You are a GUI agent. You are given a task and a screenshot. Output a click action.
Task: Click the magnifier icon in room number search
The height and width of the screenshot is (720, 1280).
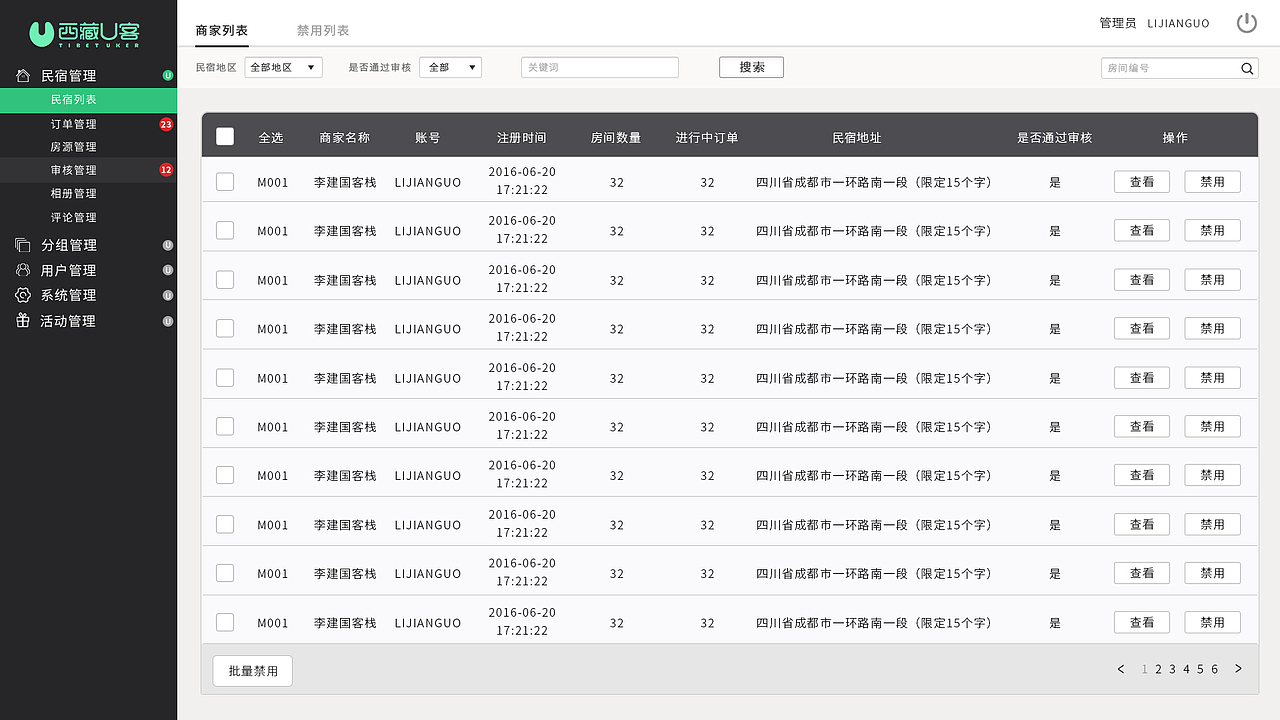(x=1246, y=68)
